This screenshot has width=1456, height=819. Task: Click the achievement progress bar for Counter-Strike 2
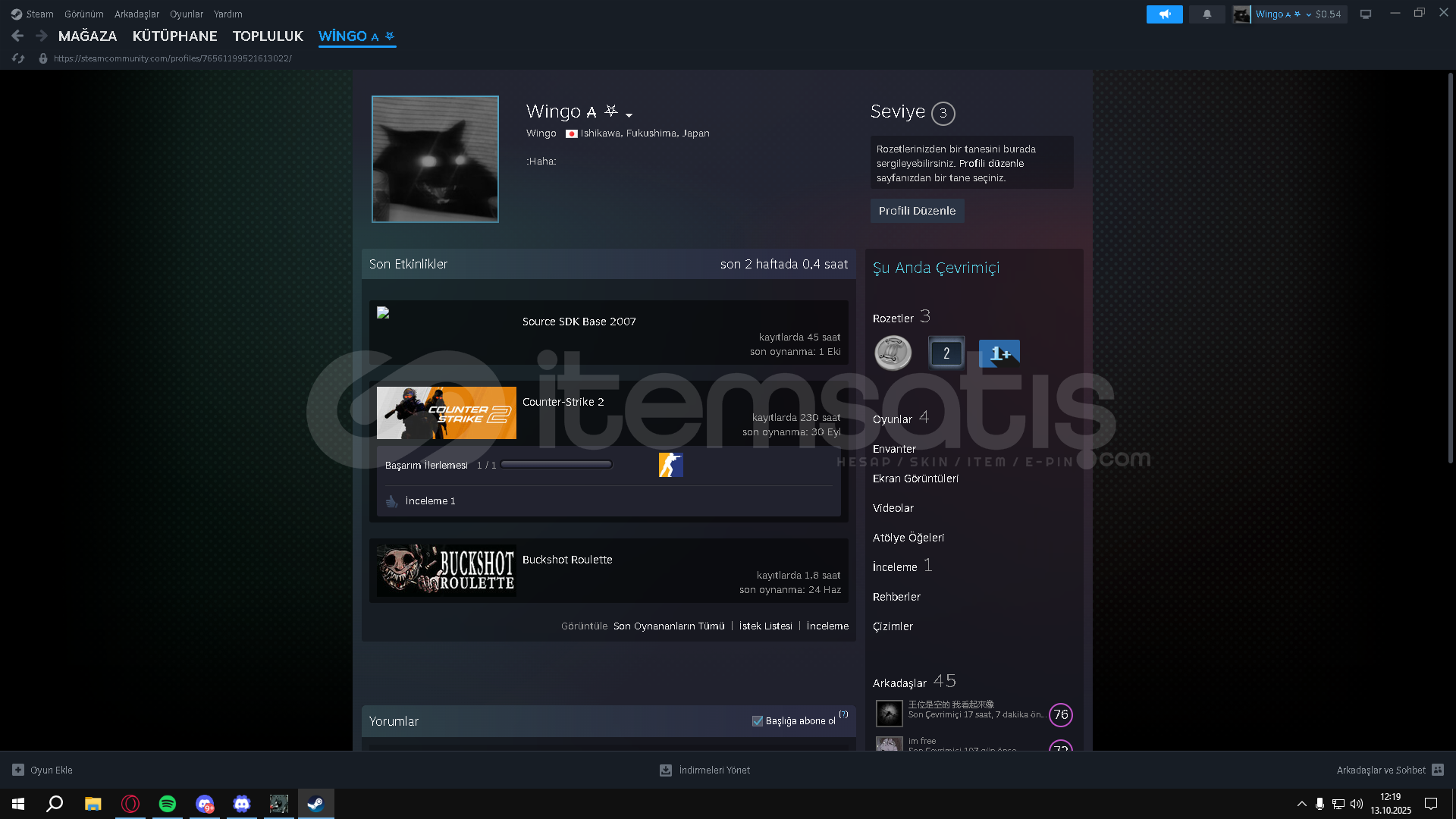pos(556,465)
